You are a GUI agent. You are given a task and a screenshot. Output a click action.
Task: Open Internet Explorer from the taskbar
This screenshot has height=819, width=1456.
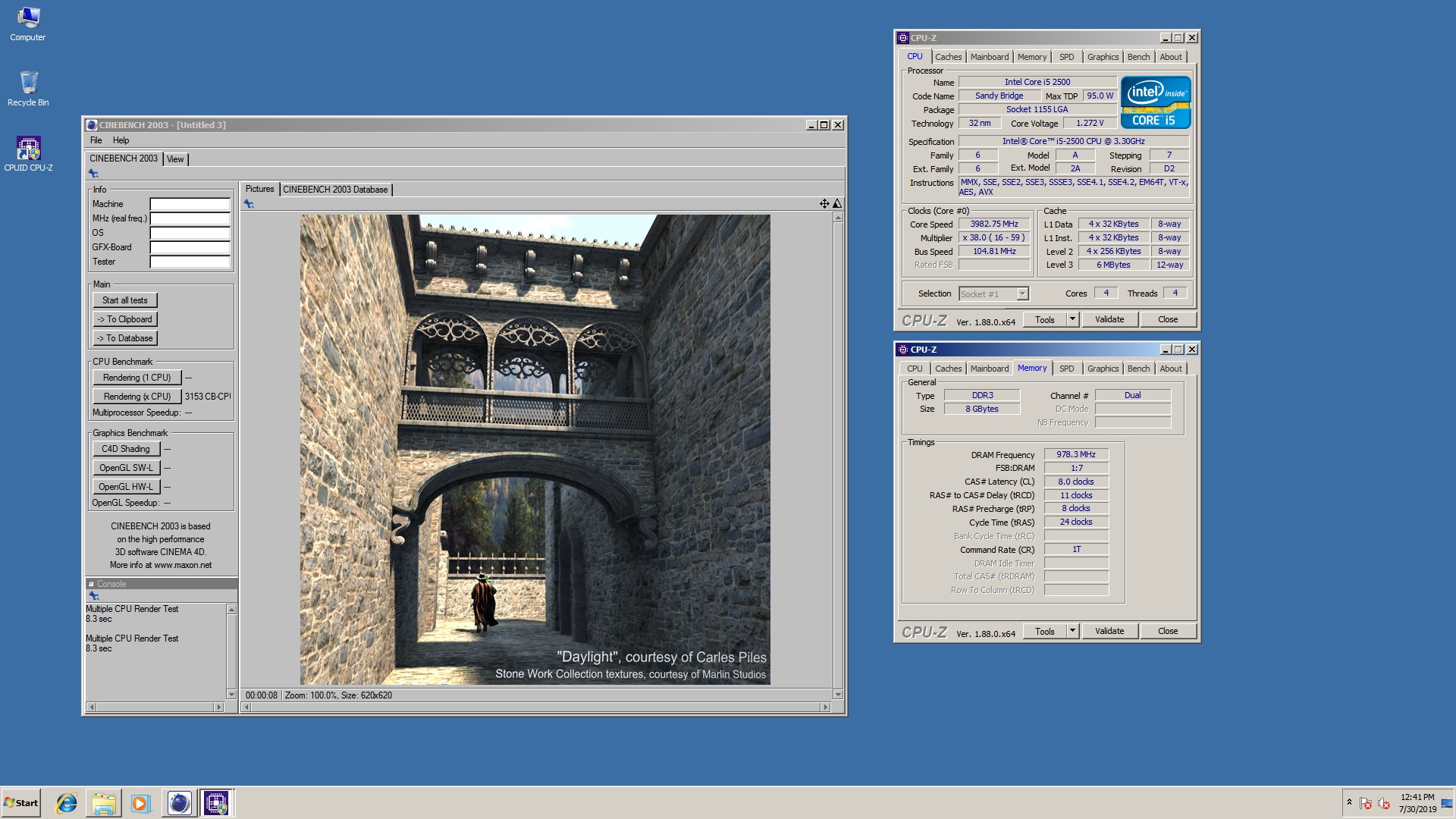(67, 803)
